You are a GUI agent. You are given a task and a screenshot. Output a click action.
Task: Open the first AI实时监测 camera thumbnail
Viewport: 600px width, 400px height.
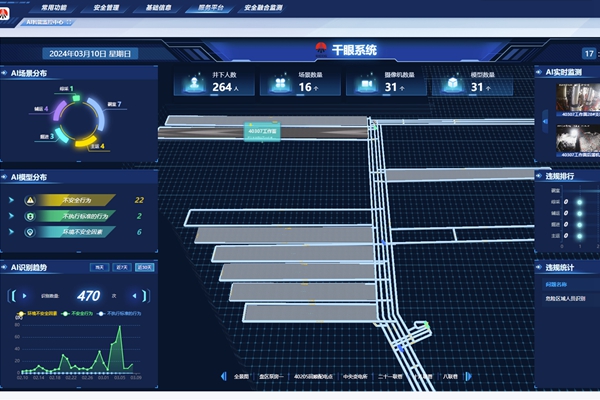pos(577,100)
